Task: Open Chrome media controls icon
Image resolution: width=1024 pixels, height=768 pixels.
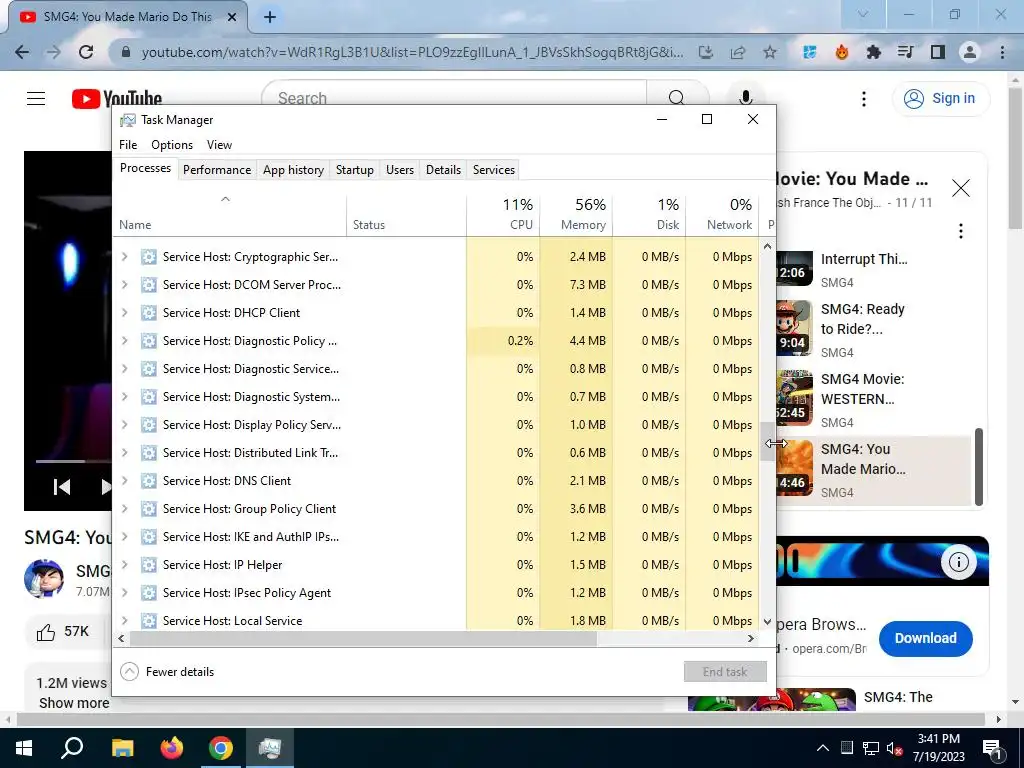Action: pos(906,52)
